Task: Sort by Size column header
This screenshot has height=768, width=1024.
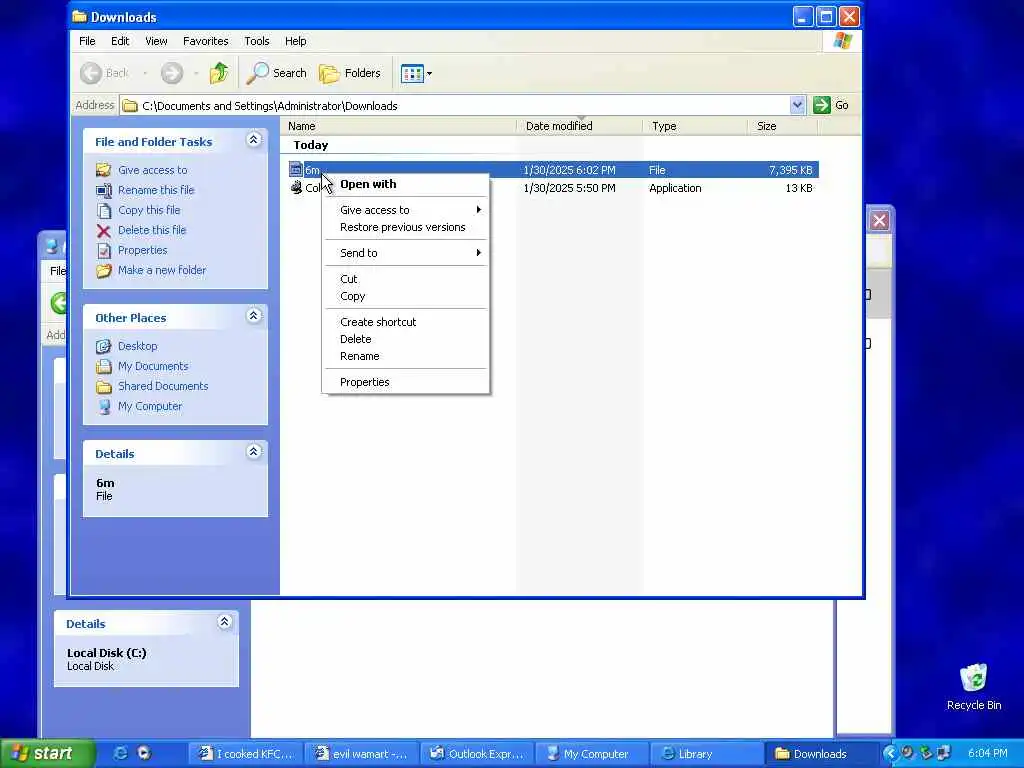Action: [782, 126]
